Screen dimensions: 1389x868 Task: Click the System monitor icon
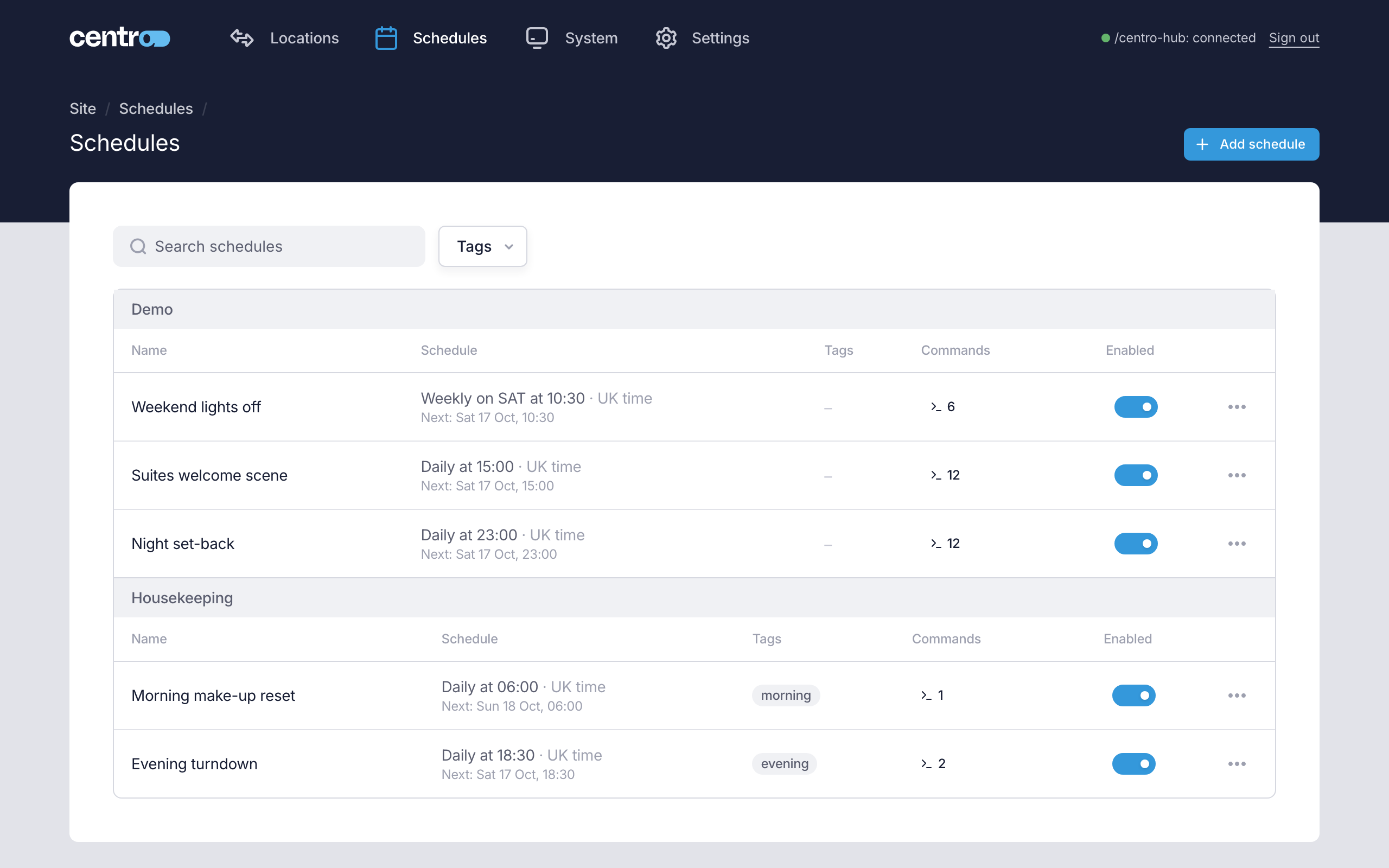tap(537, 38)
